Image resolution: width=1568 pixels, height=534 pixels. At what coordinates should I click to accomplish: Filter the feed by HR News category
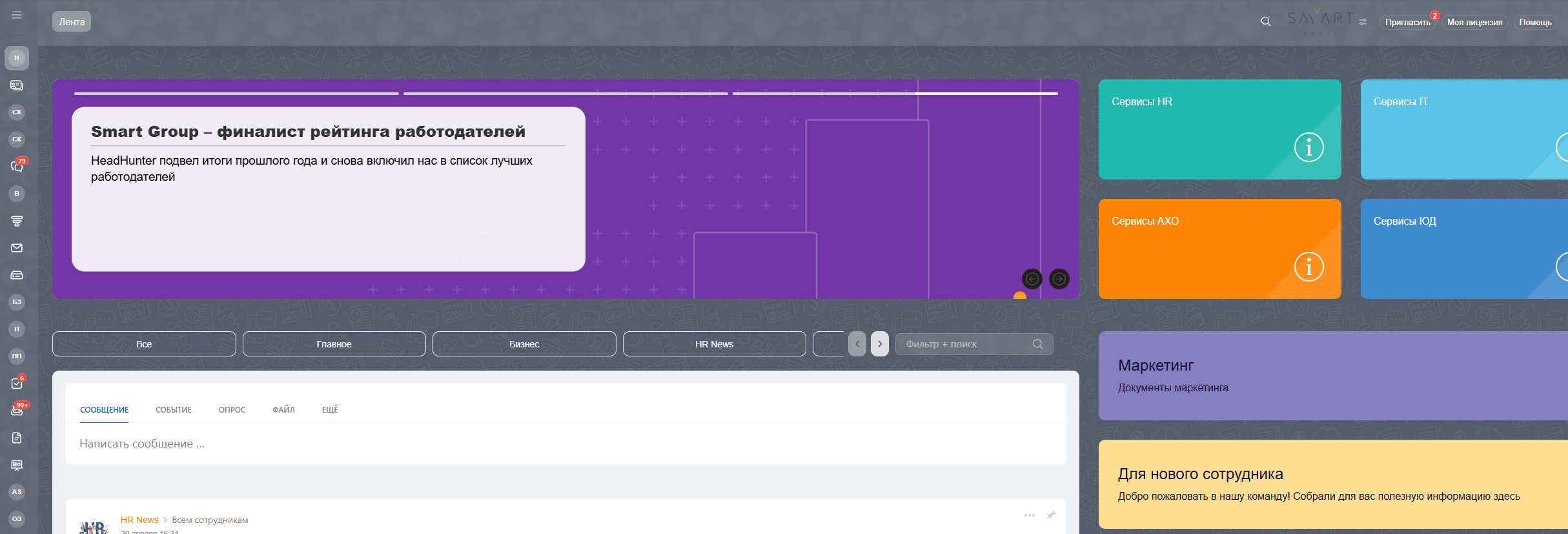pyautogui.click(x=715, y=344)
